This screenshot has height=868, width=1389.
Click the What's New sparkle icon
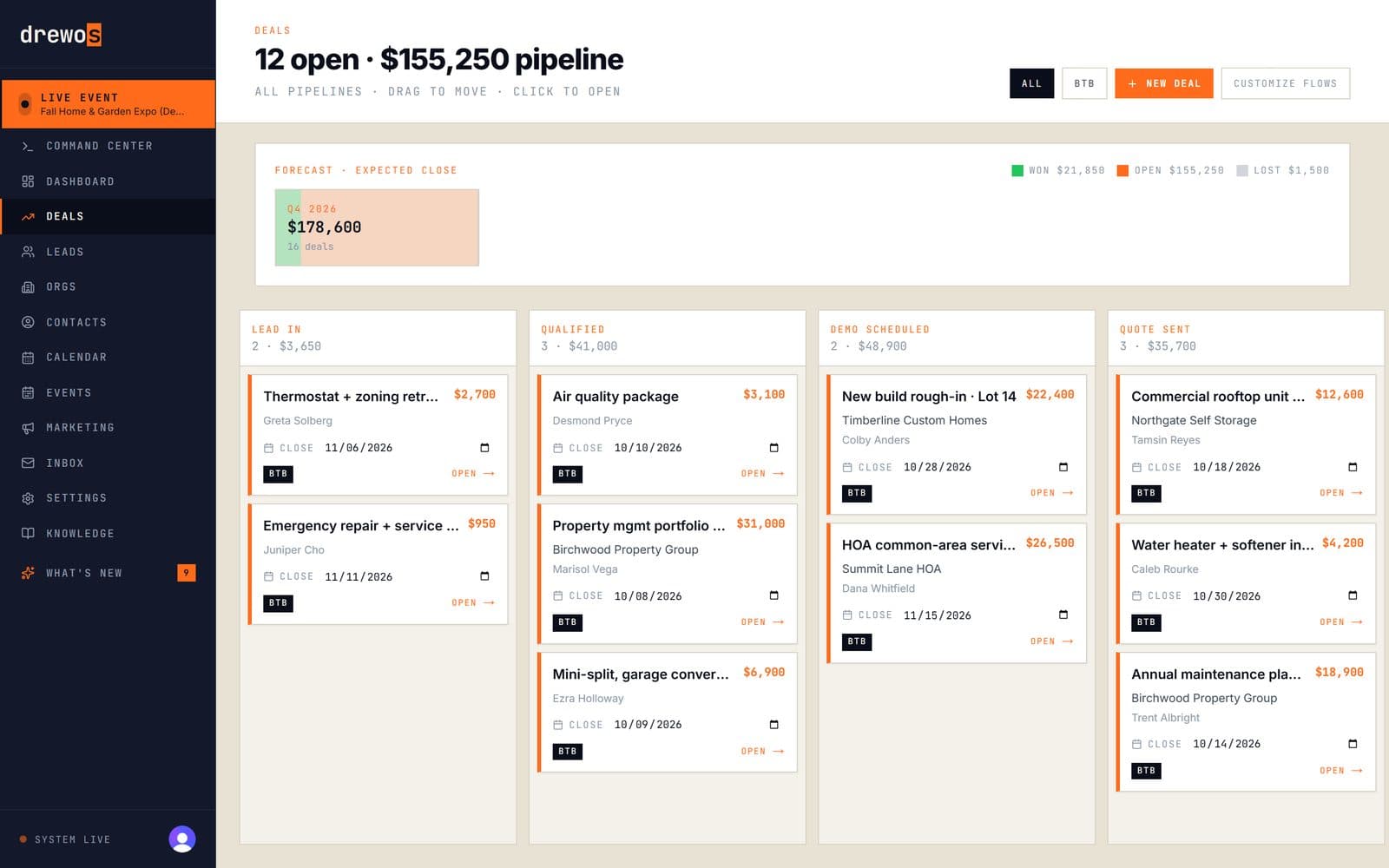pyautogui.click(x=28, y=573)
